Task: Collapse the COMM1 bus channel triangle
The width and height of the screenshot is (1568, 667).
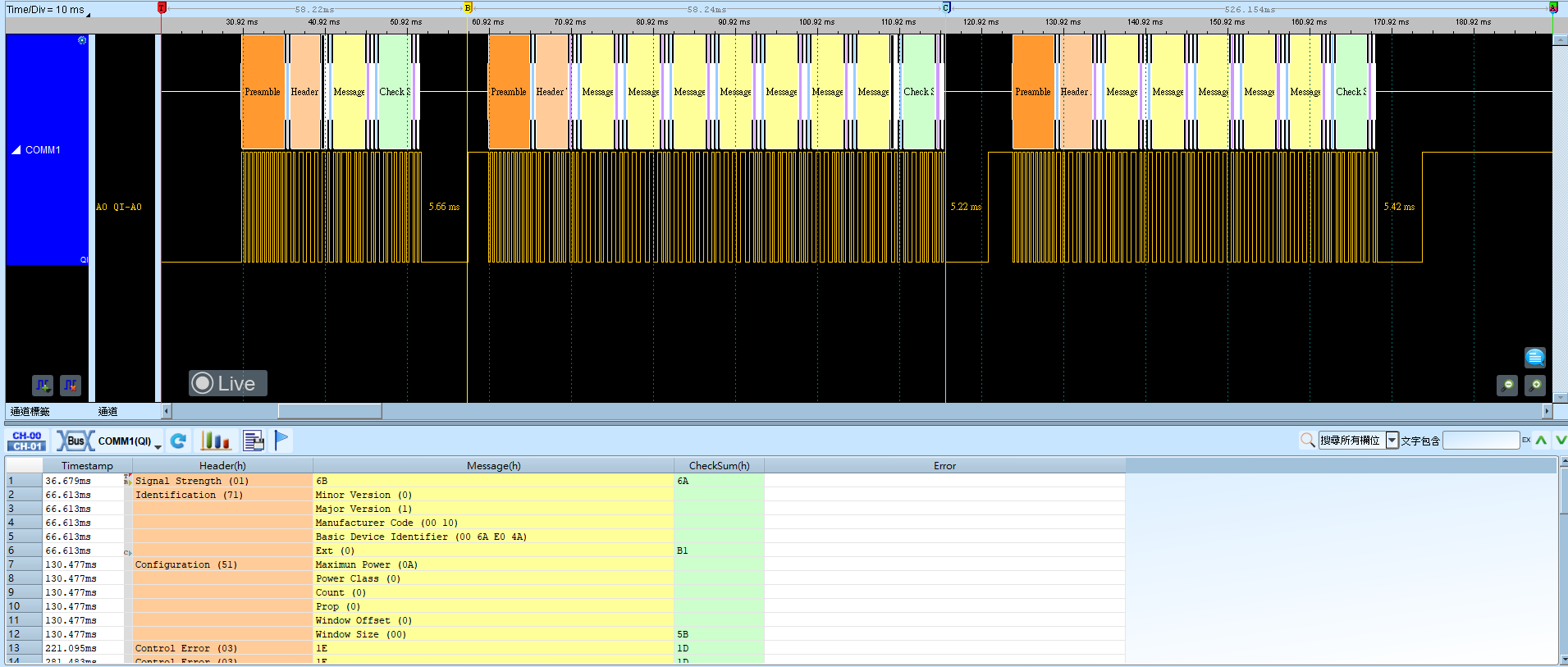Action: coord(16,150)
